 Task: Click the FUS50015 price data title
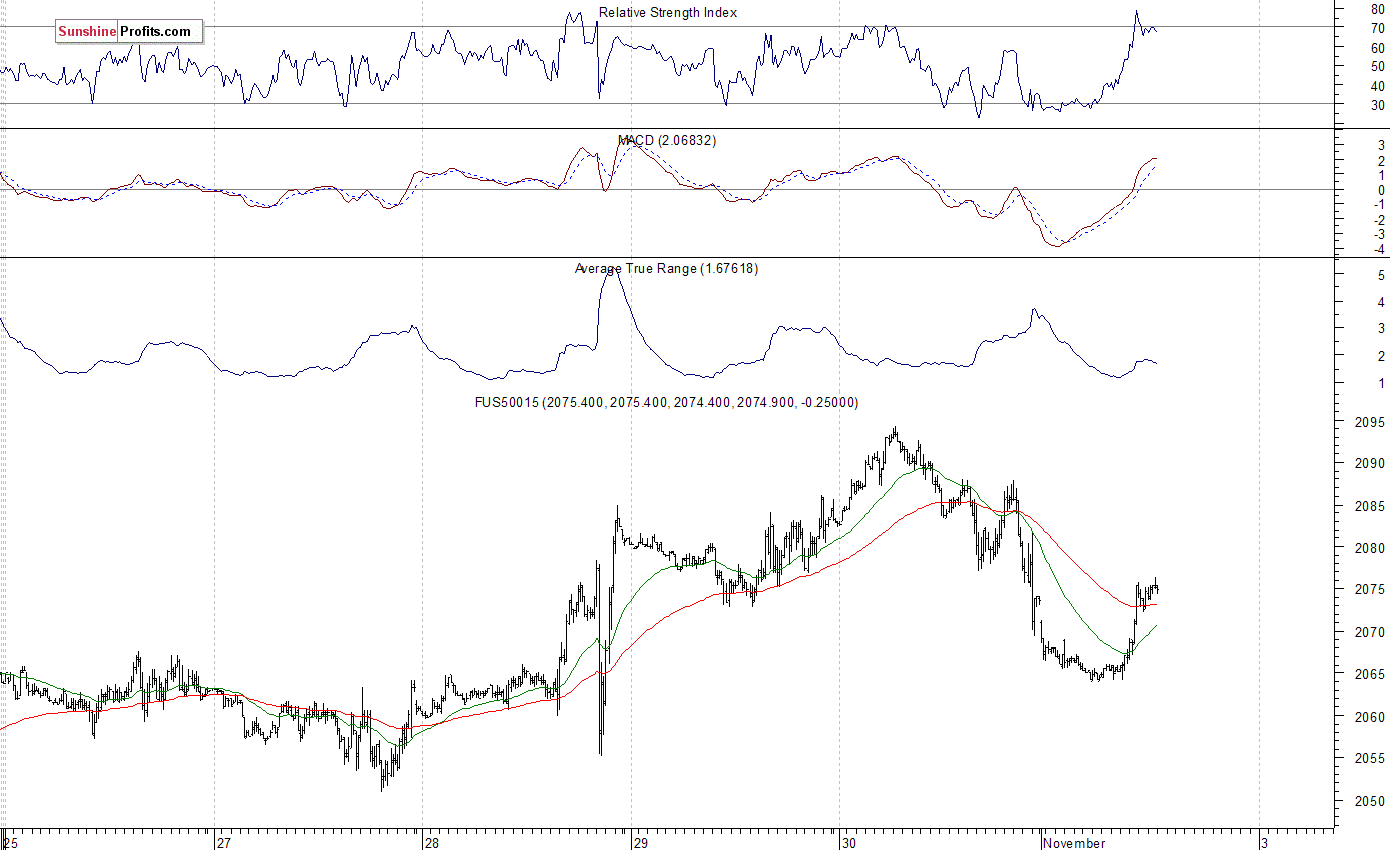[x=666, y=402]
